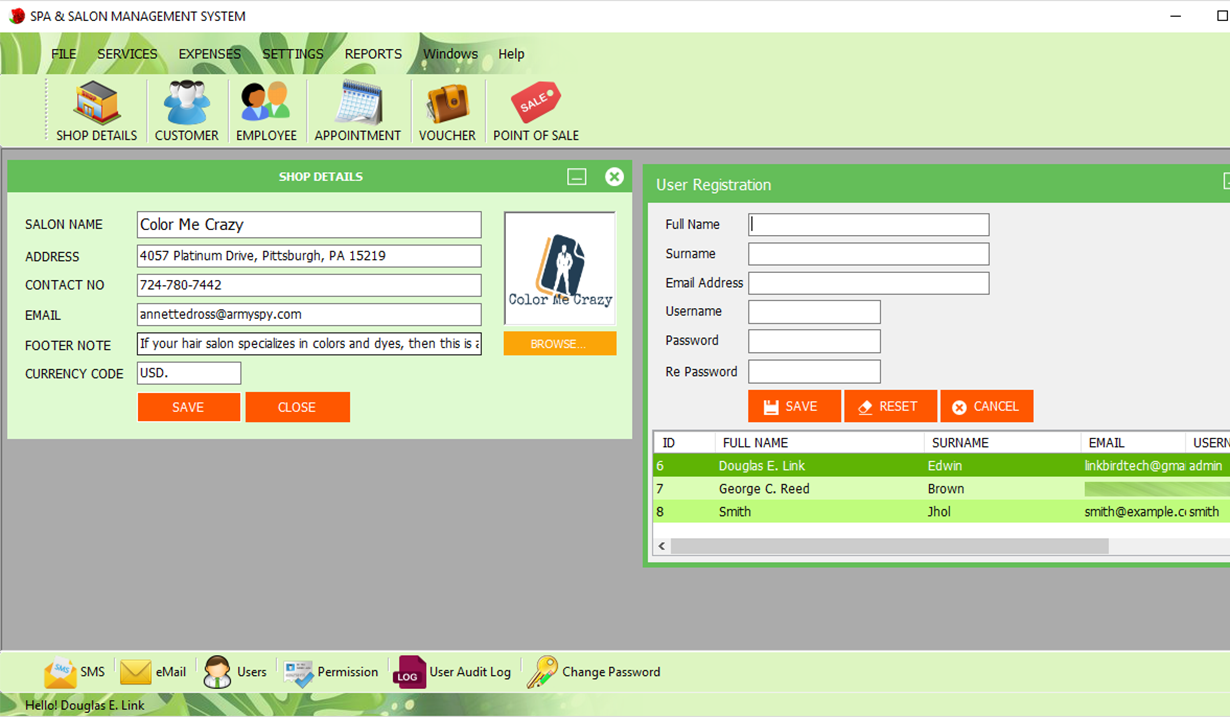The image size is (1230, 717).
Task: Open the Customer toolbar icon
Action: click(186, 111)
